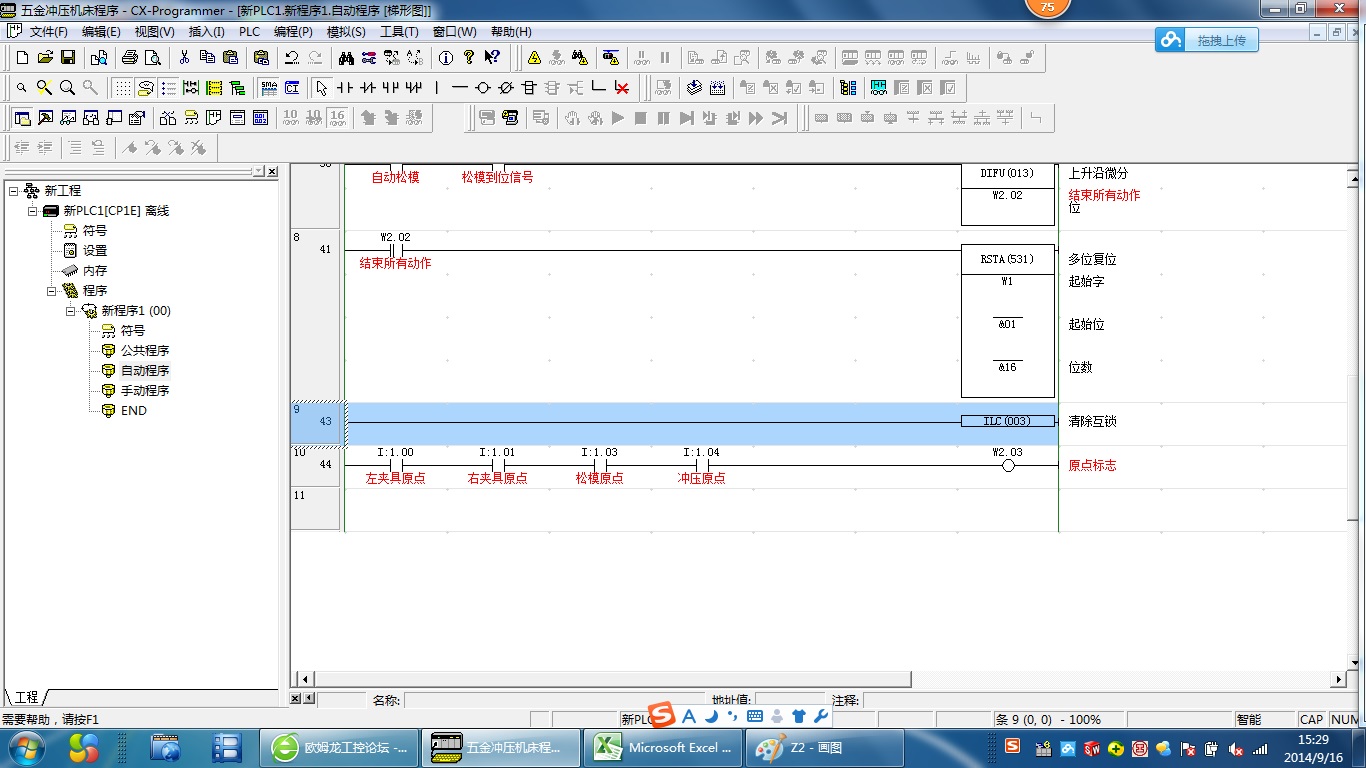Select the new coil tool

point(483,88)
